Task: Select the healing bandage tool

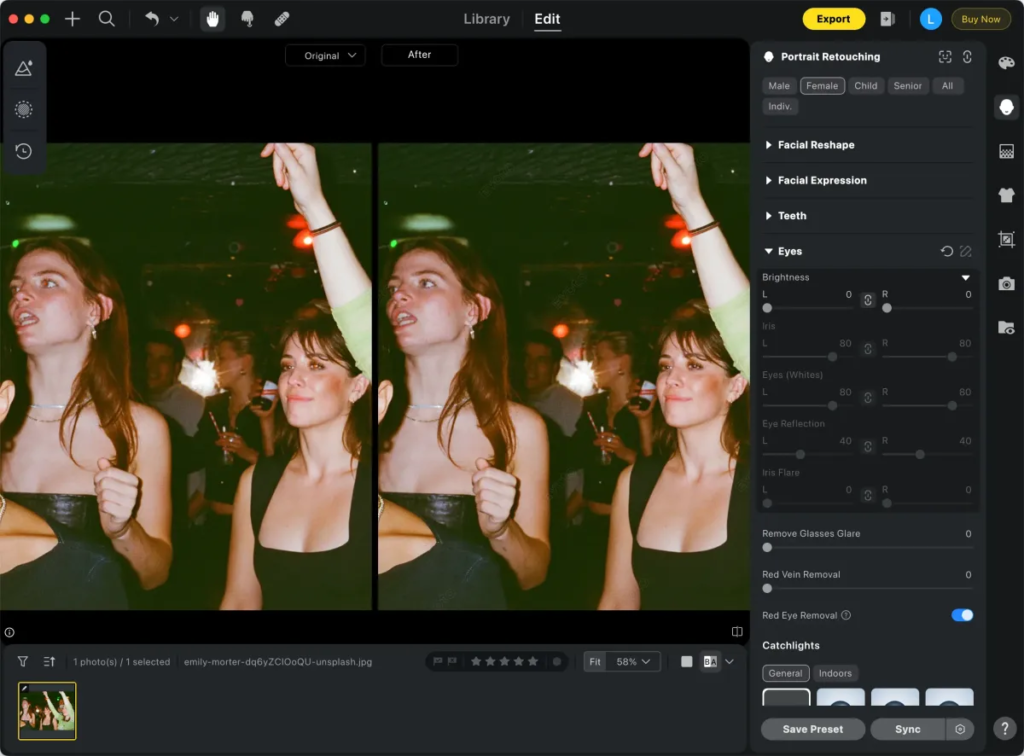Action: pyautogui.click(x=281, y=19)
